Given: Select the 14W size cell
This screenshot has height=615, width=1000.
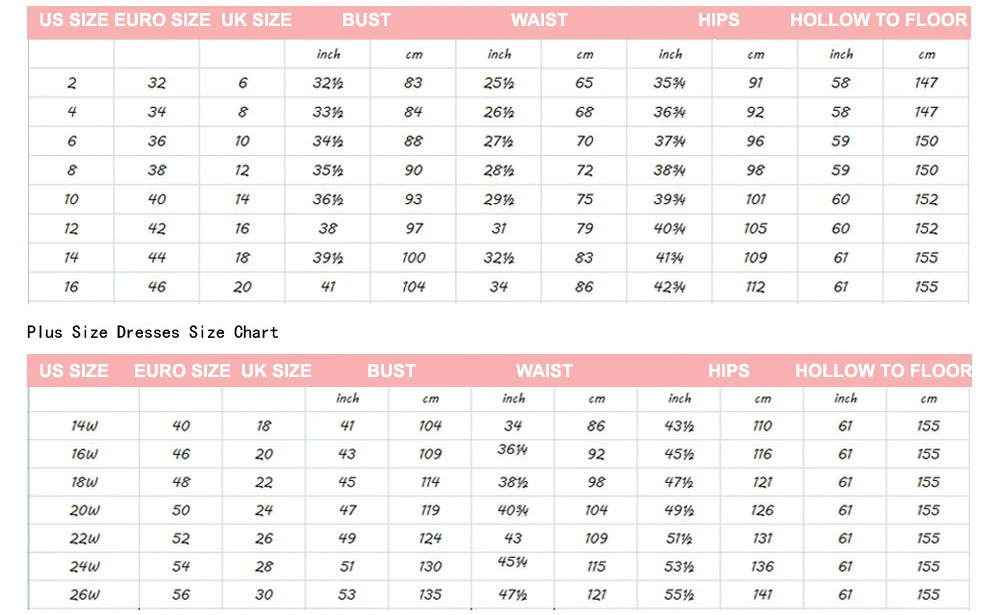Looking at the screenshot, I should pos(84,426).
